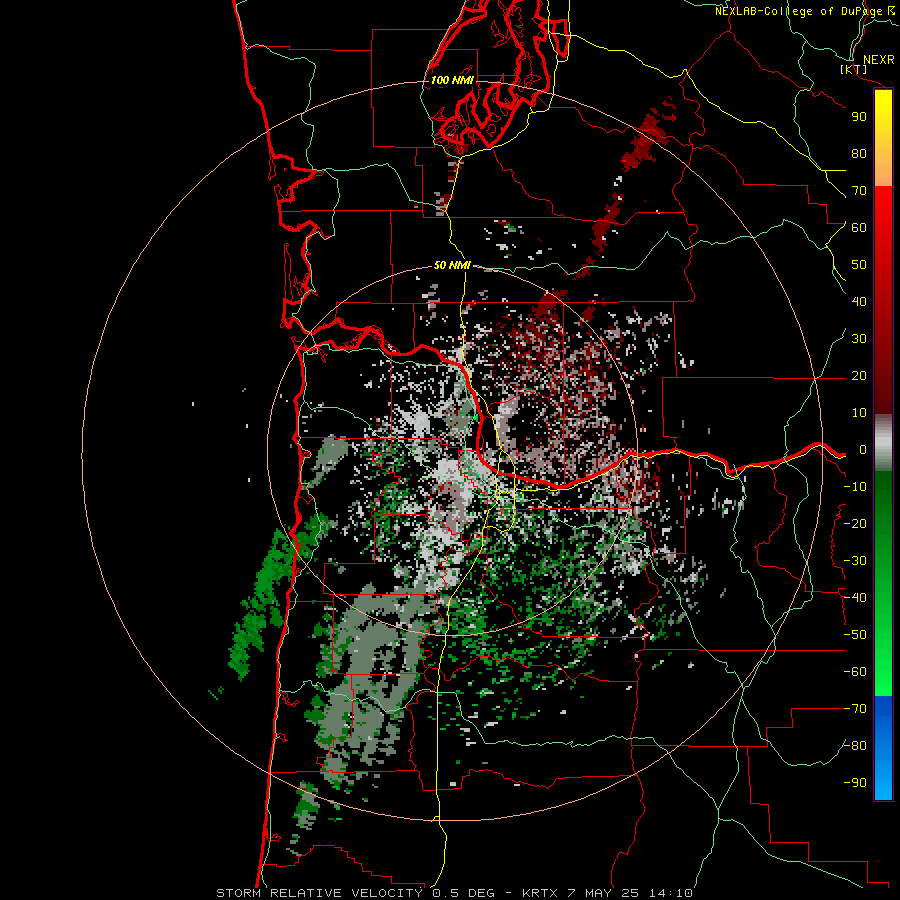Click the "40" value on the velocity scale
Image resolution: width=900 pixels, height=900 pixels.
click(859, 302)
